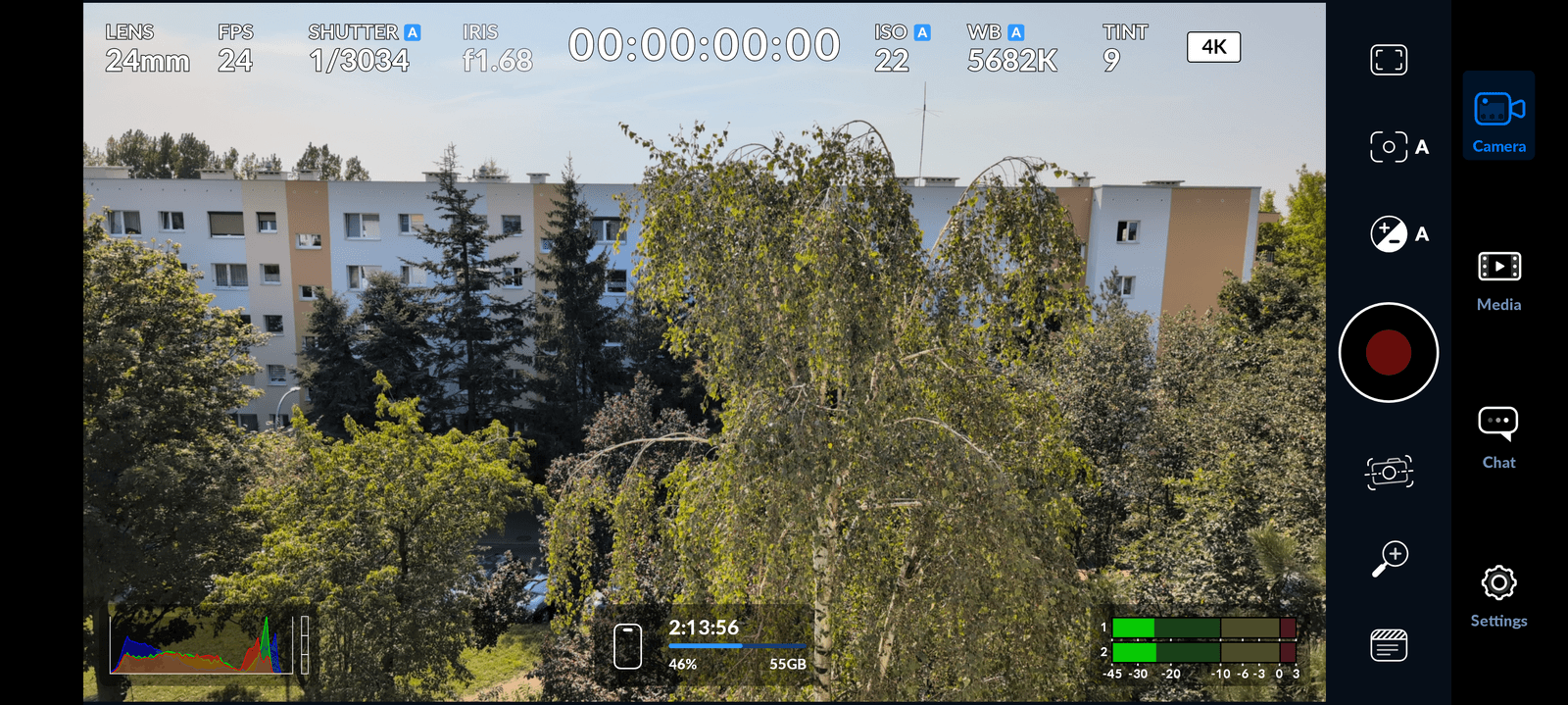Image resolution: width=1568 pixels, height=705 pixels.
Task: Switch camera with flip icon
Action: 1389,473
